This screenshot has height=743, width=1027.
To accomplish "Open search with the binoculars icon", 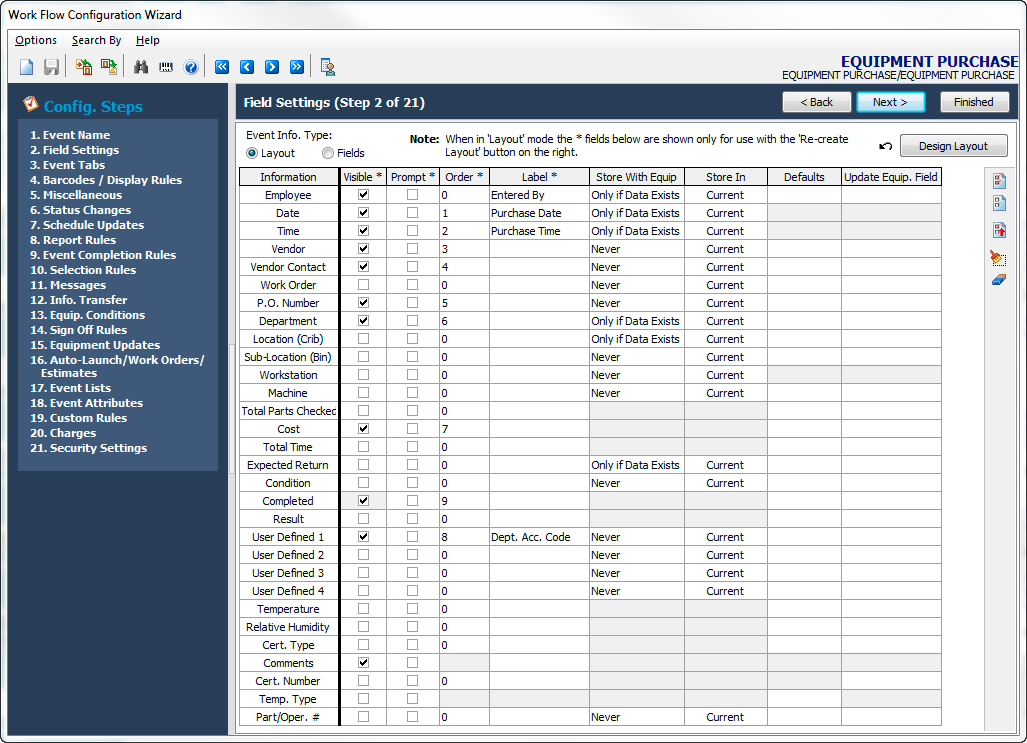I will pos(141,67).
